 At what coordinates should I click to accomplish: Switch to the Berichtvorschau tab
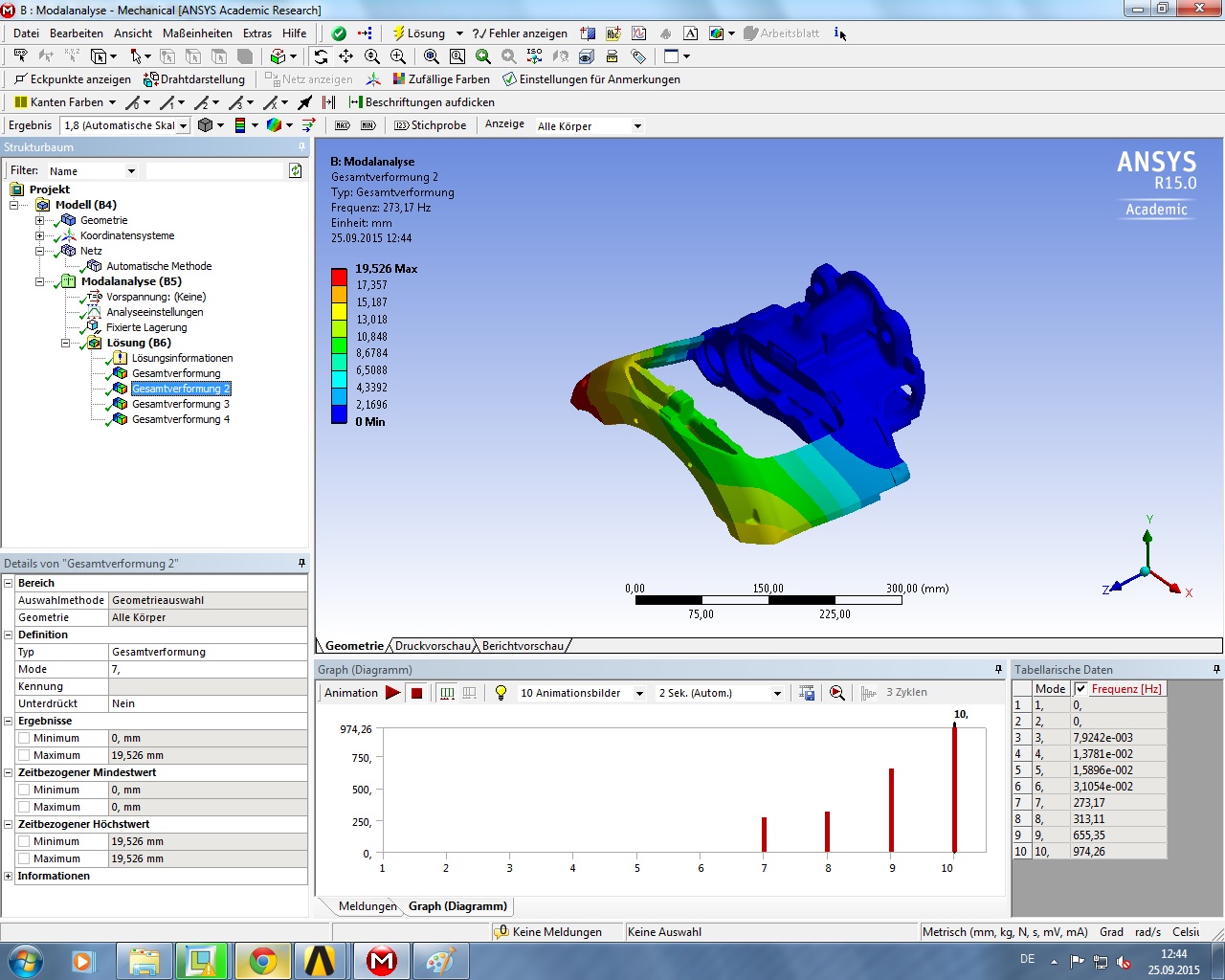coord(523,646)
